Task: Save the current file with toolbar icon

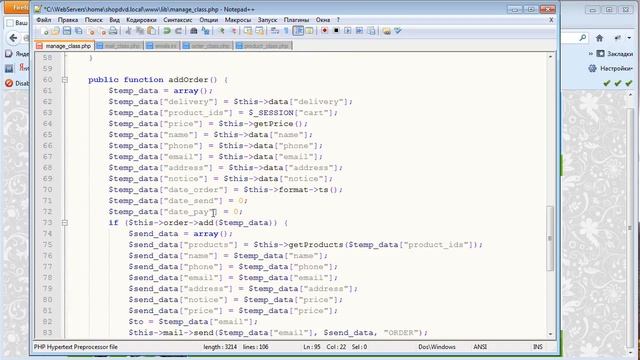Action: [x=67, y=31]
